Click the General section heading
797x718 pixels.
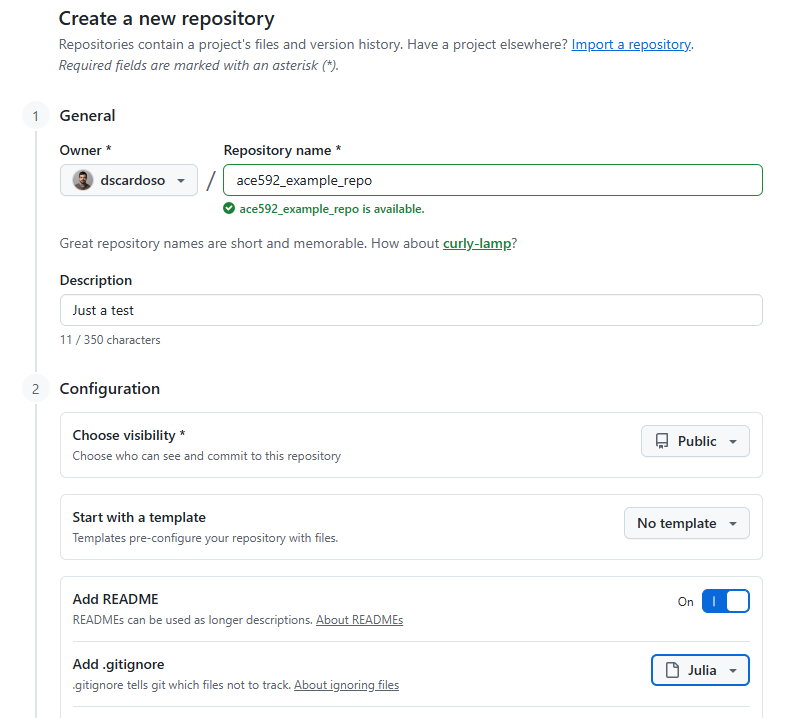(87, 116)
